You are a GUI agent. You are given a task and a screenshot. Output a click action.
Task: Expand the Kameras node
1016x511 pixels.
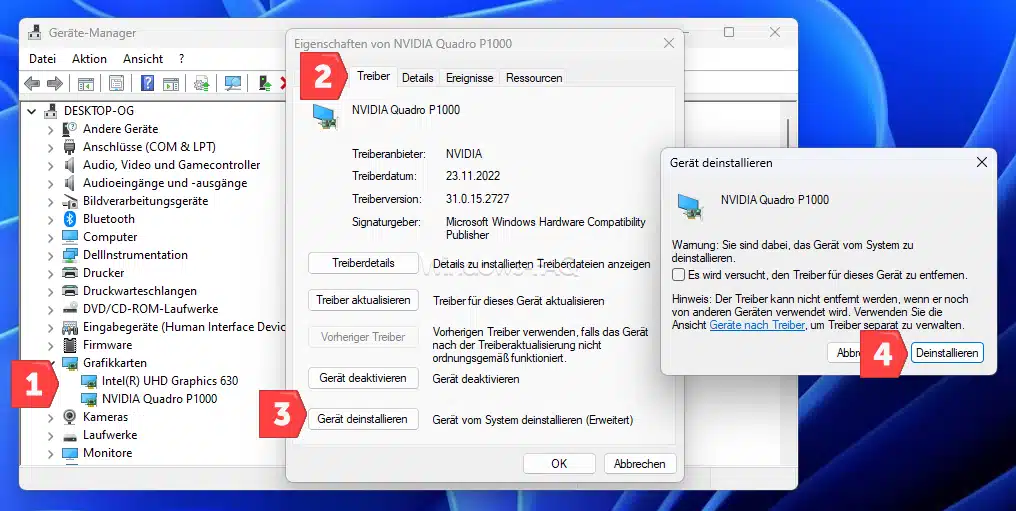pyautogui.click(x=51, y=418)
